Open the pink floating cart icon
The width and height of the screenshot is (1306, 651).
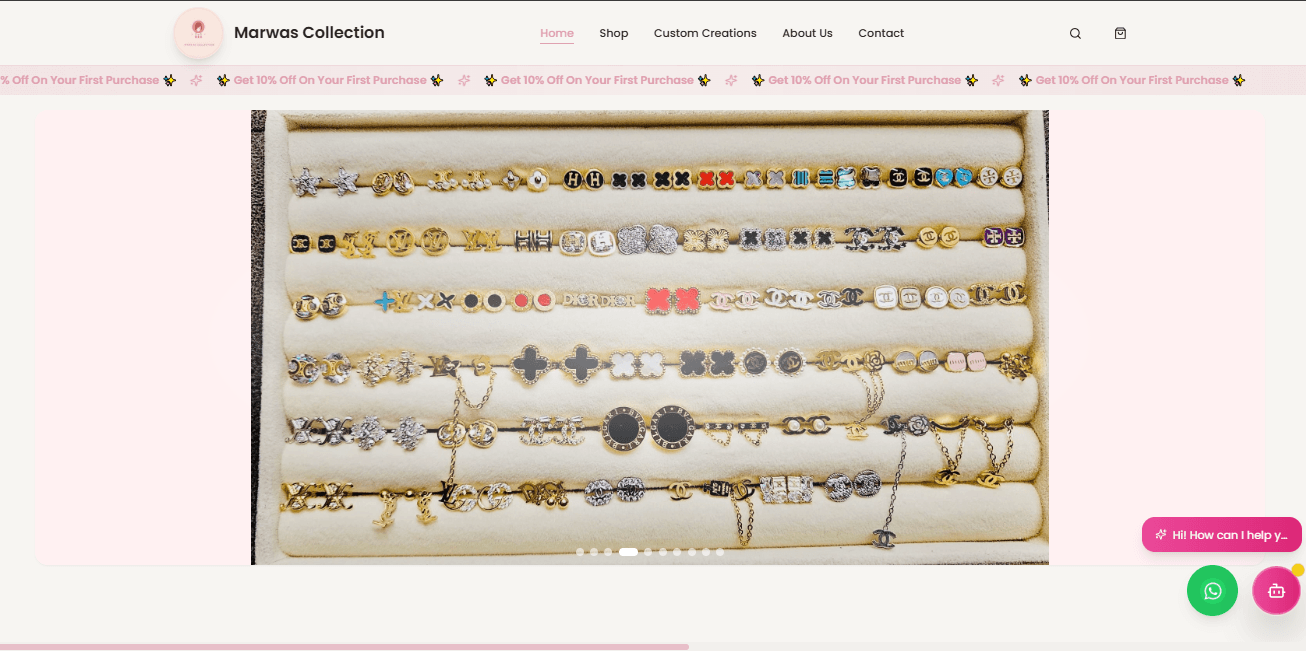(x=1276, y=590)
